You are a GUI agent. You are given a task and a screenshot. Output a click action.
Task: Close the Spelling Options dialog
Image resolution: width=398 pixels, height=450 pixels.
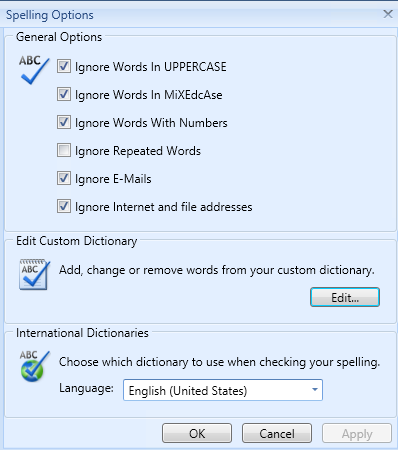click(x=388, y=14)
